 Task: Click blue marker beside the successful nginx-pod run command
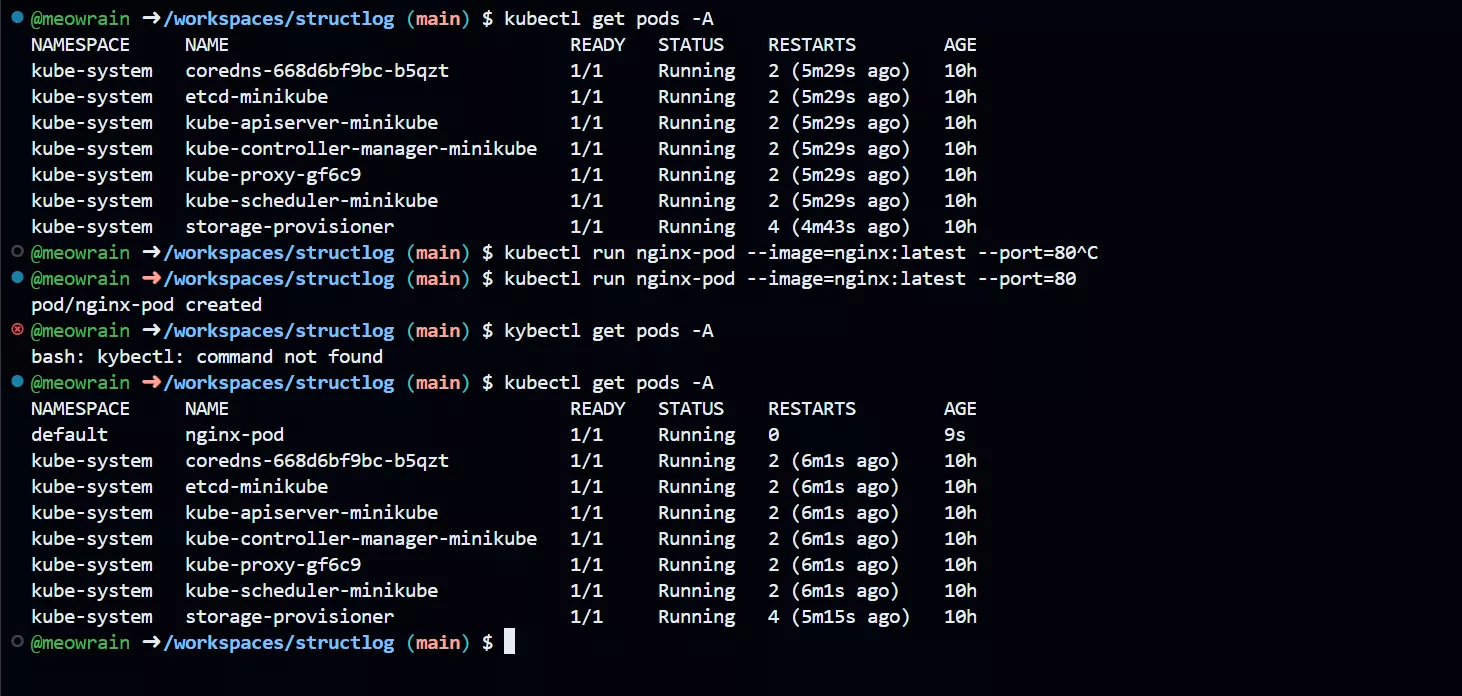coord(16,278)
